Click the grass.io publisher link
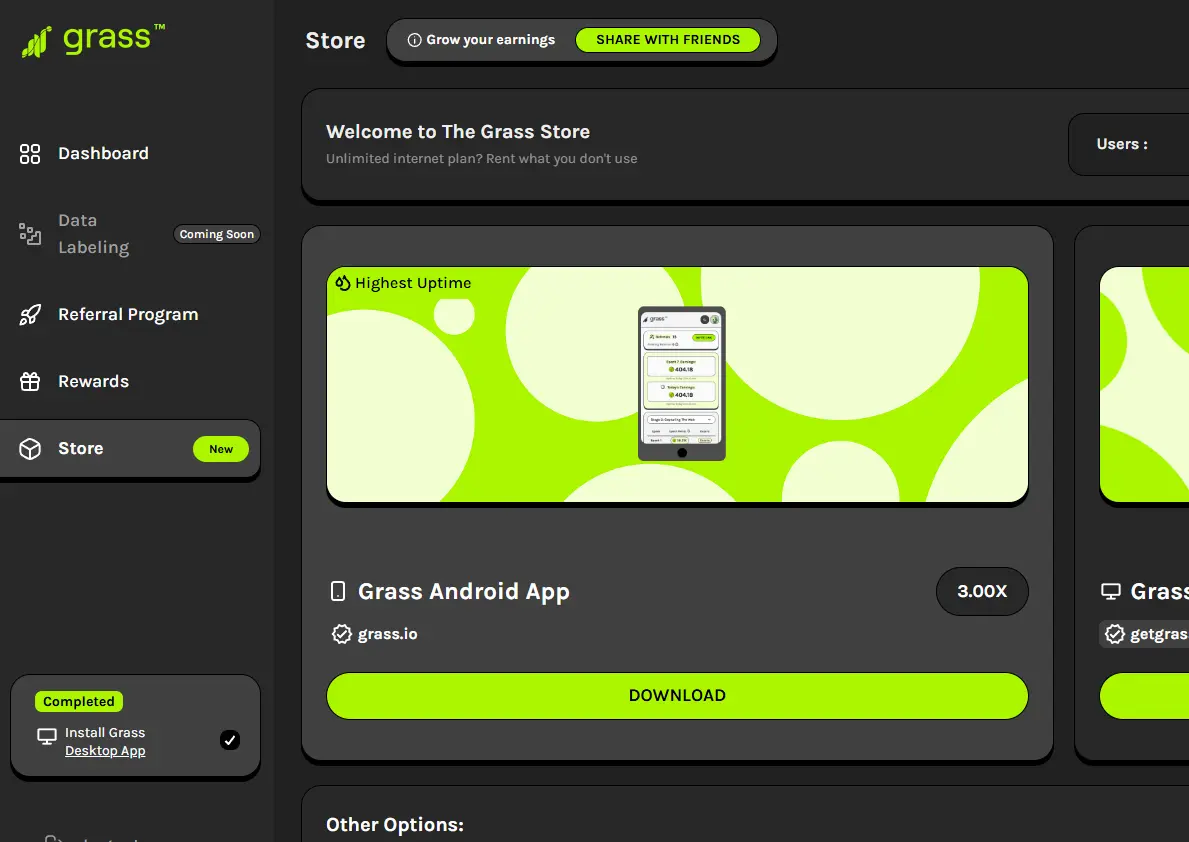The height and width of the screenshot is (842, 1189). click(387, 634)
